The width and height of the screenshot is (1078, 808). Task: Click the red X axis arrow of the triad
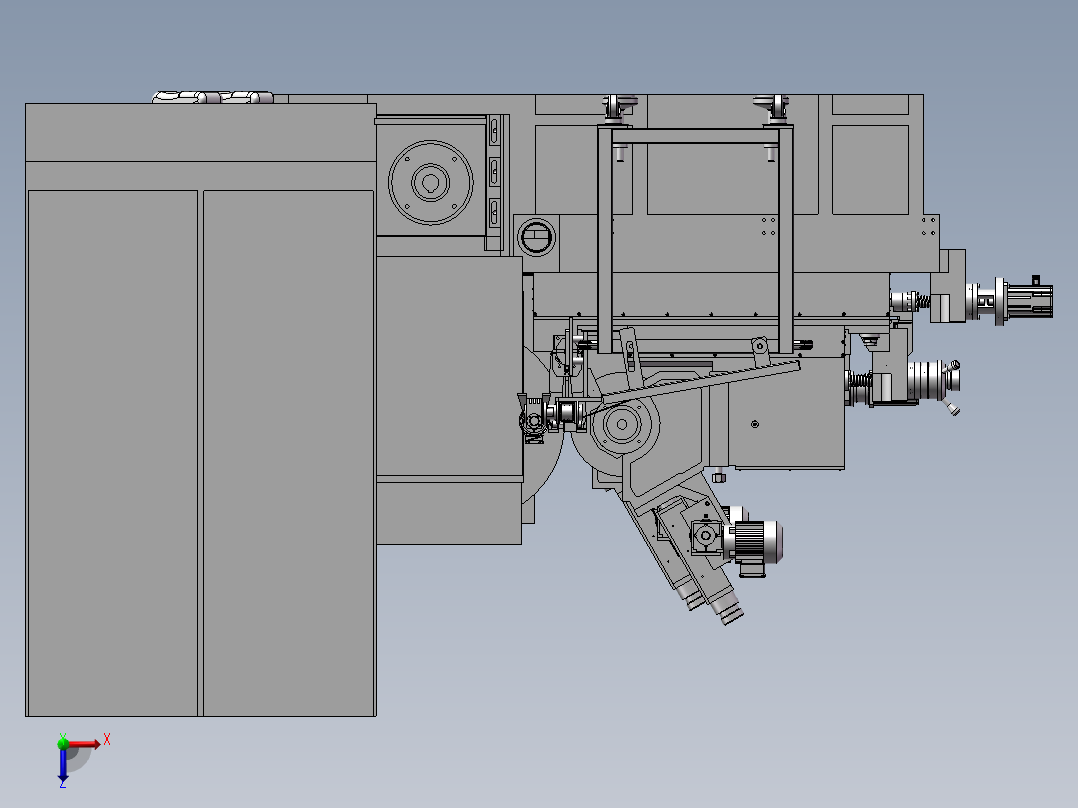[x=85, y=744]
